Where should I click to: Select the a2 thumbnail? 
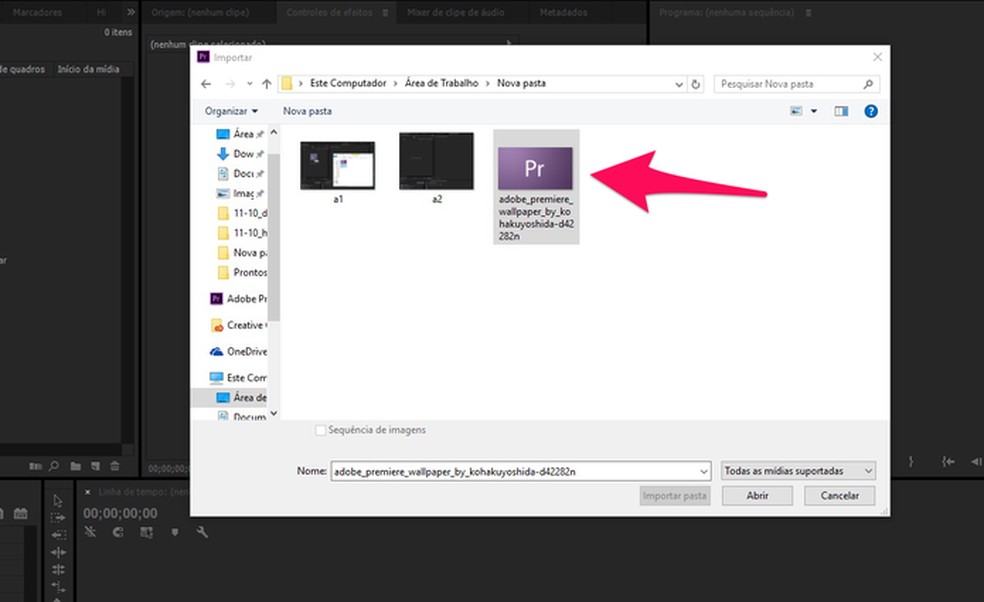pyautogui.click(x=437, y=161)
